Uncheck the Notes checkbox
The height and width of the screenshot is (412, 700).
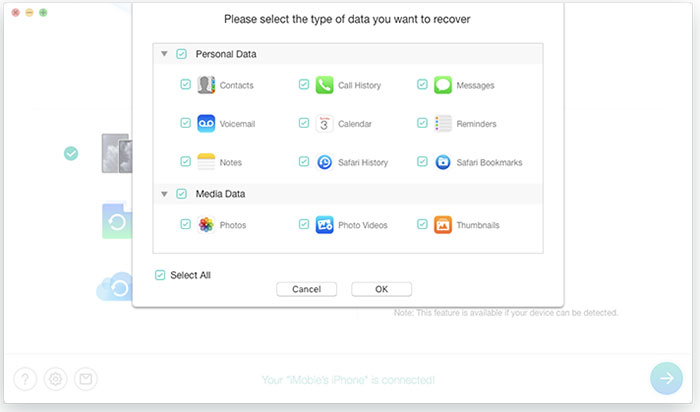coord(185,161)
